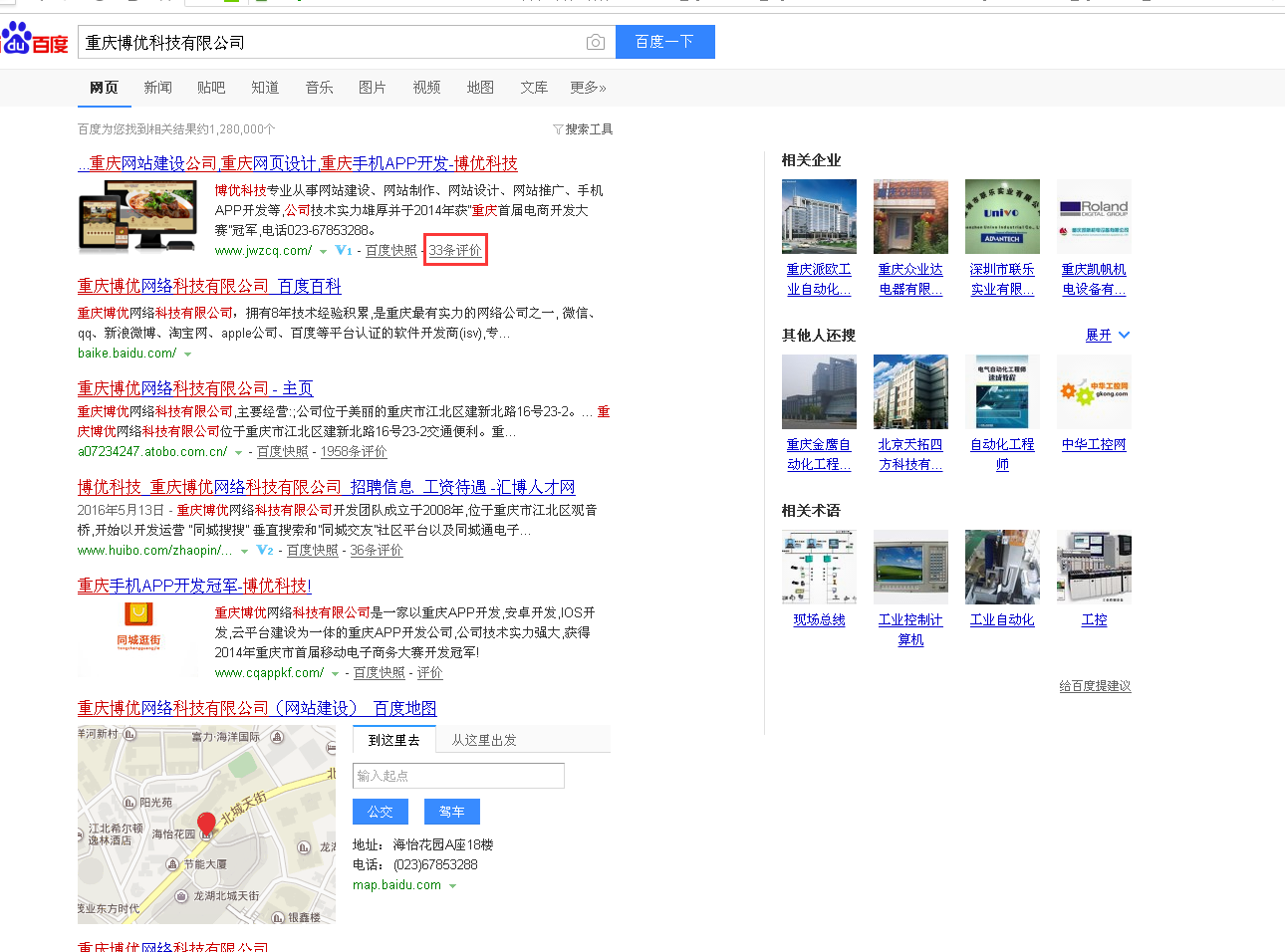This screenshot has width=1285, height=952.
Task: Open 百度快照 for www.cqappkf.com result
Action: 380,673
